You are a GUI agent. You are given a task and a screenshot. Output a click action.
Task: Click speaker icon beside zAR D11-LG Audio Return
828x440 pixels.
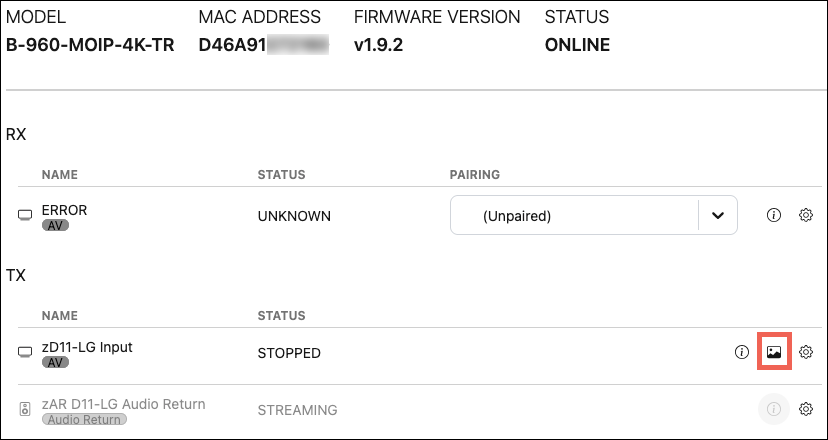click(x=25, y=410)
